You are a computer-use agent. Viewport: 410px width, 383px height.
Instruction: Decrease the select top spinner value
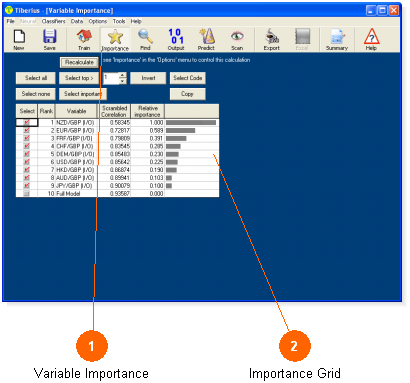tap(123, 81)
